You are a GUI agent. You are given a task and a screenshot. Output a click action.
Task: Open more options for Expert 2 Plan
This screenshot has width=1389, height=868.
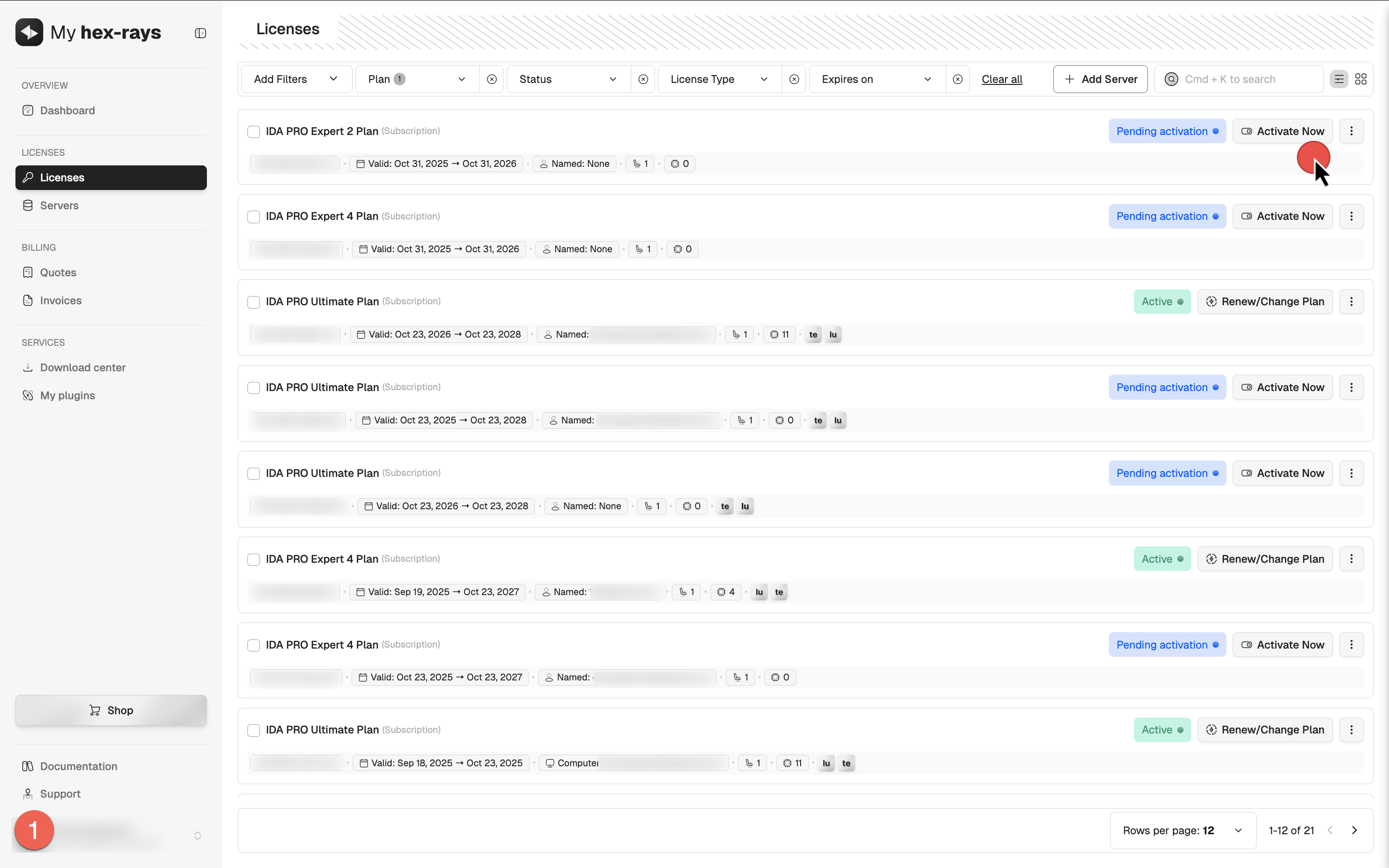[1351, 132]
